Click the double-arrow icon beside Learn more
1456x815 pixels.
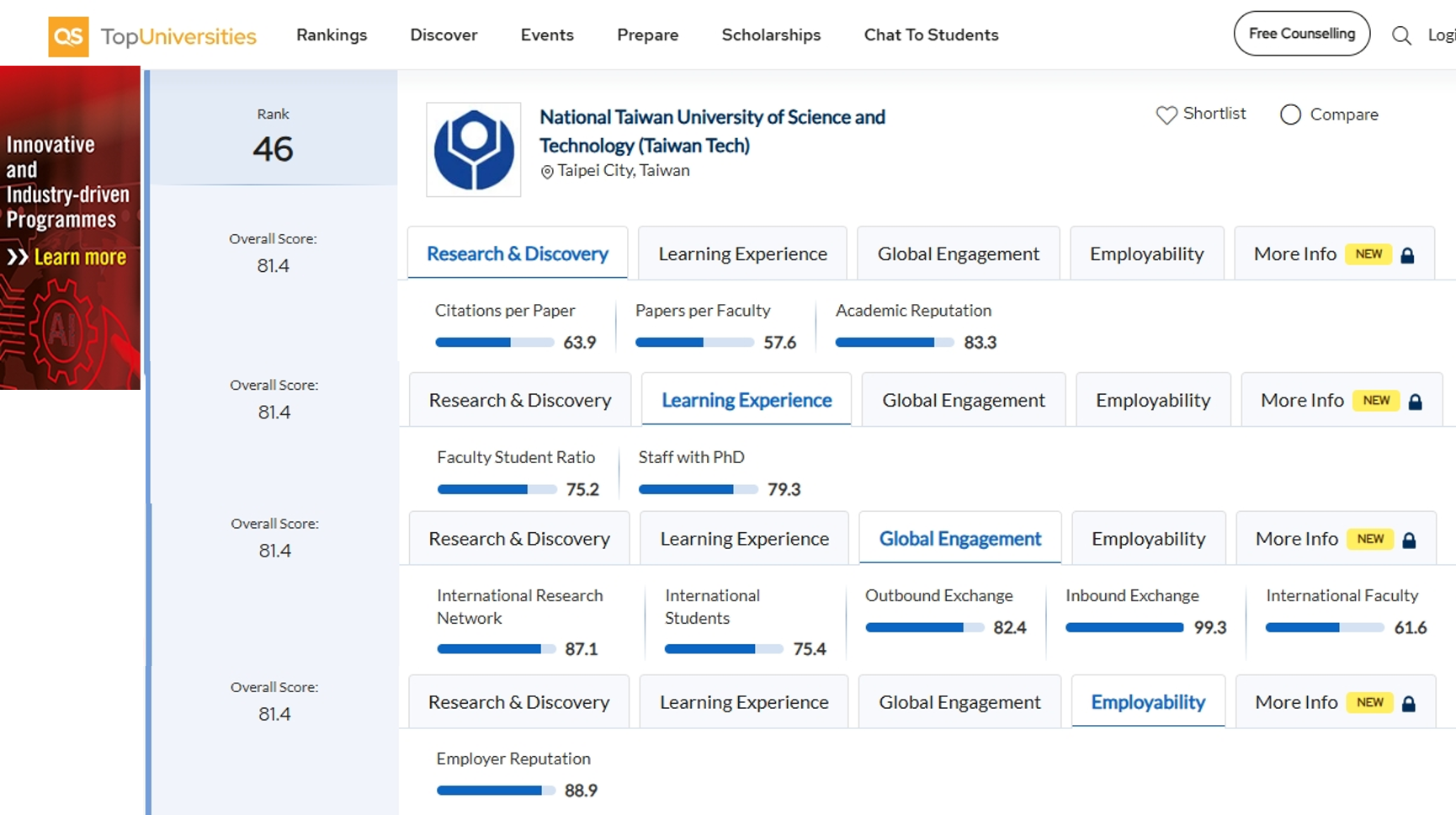pos(16,256)
